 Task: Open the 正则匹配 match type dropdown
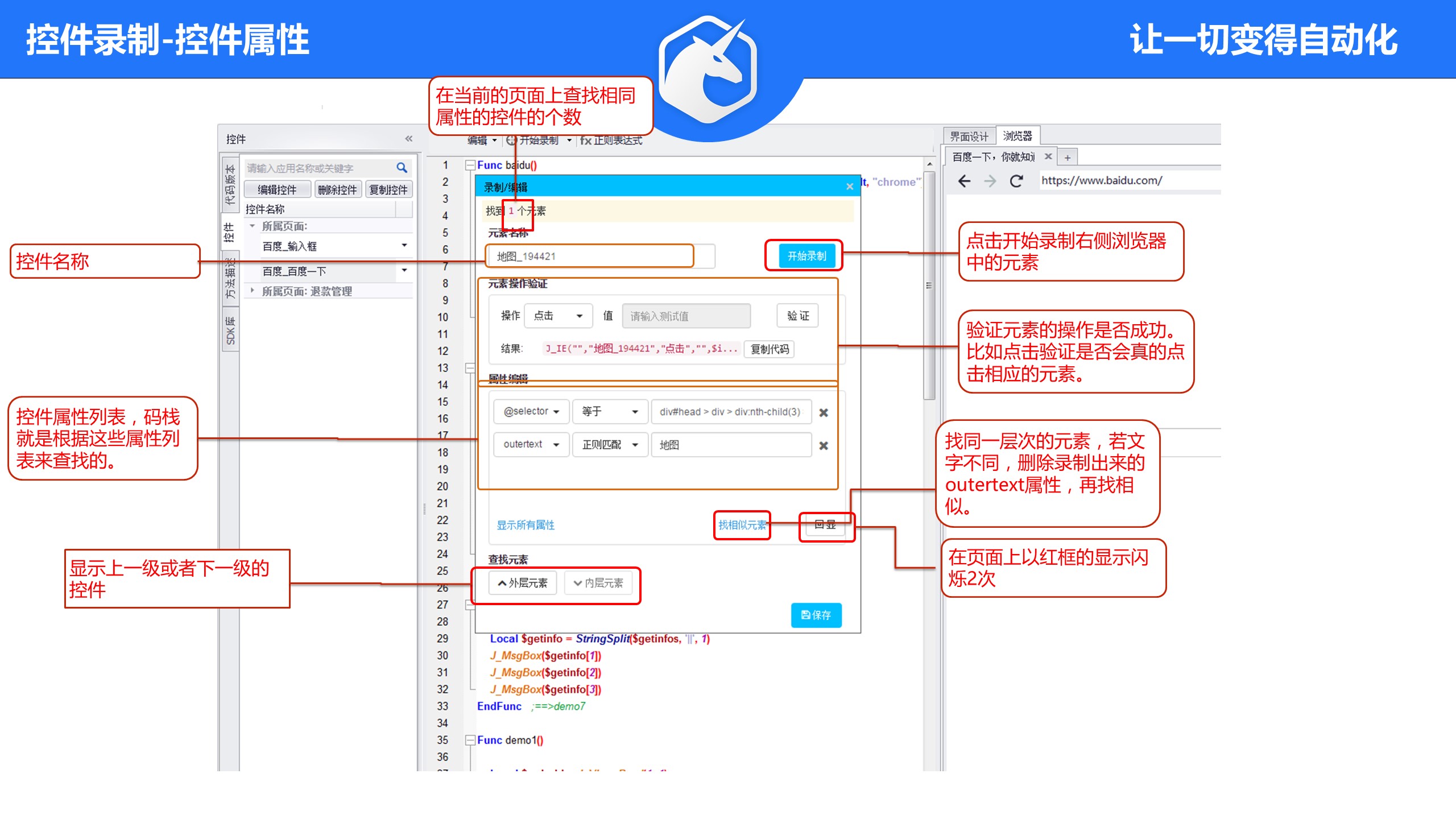click(x=610, y=445)
